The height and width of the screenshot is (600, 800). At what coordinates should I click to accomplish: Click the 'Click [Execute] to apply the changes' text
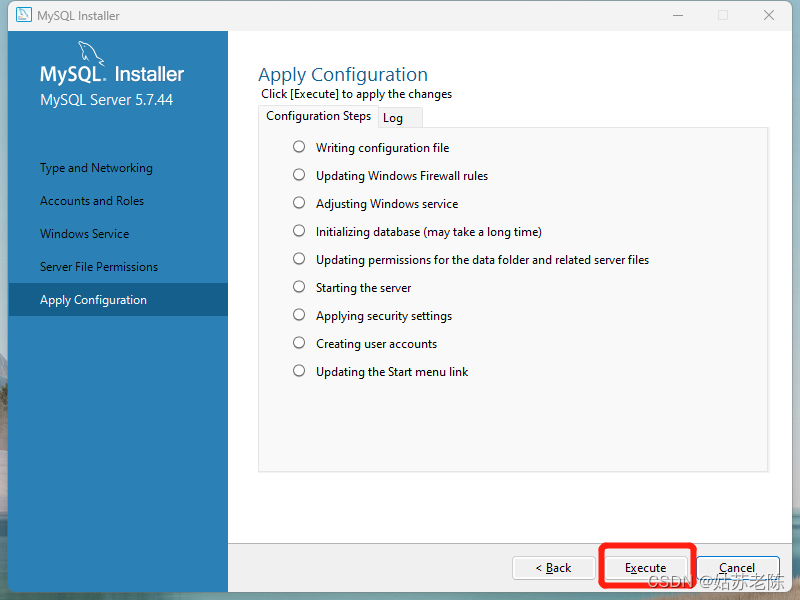point(357,94)
